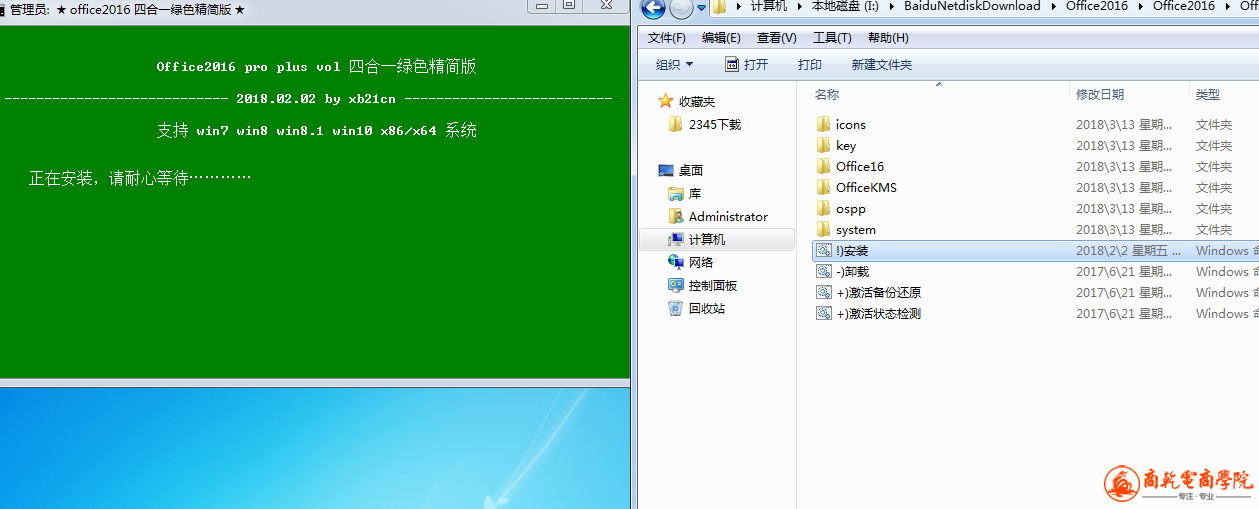Select the 2345下载 folder in favorites
The height and width of the screenshot is (509, 1259).
point(707,125)
